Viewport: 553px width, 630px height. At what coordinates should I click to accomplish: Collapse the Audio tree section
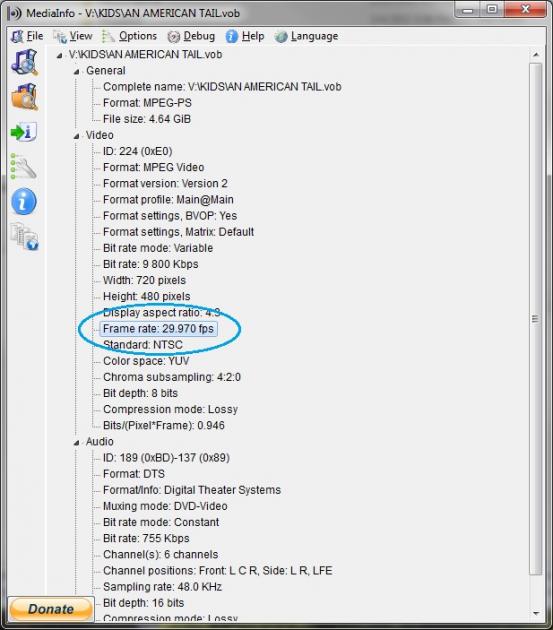[x=76, y=443]
